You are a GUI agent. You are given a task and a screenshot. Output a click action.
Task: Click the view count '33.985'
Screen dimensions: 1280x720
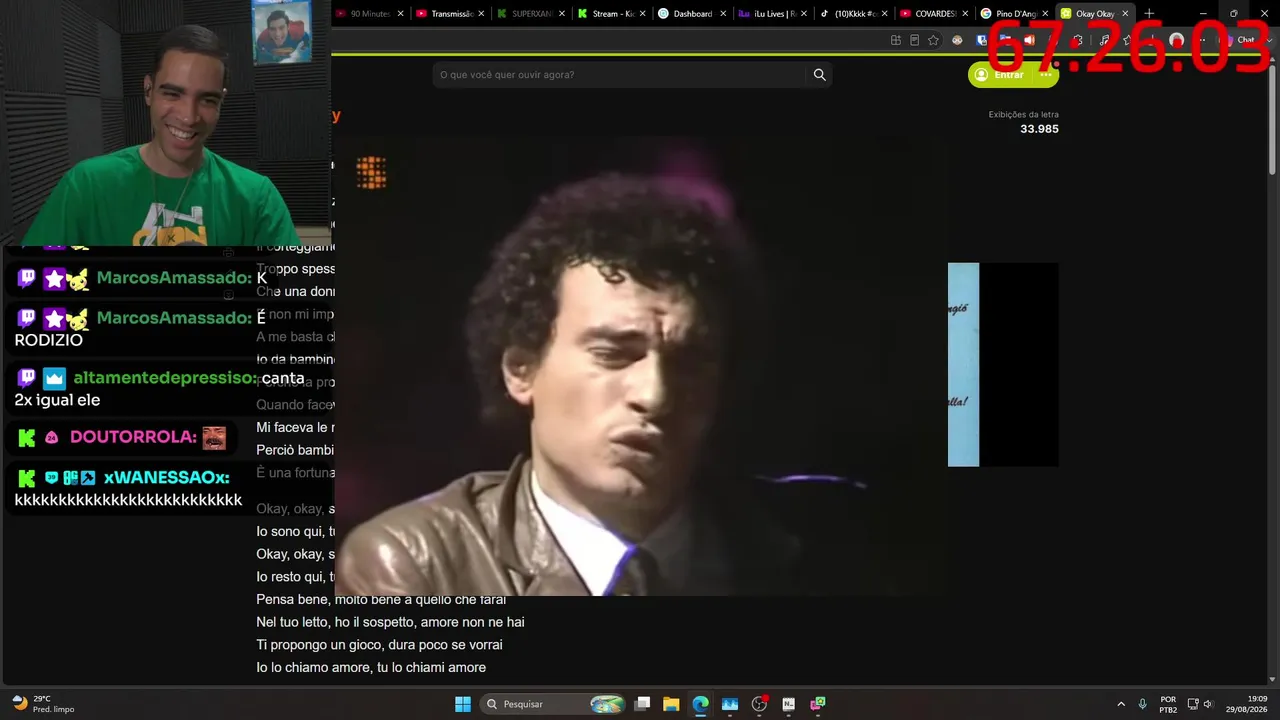pyautogui.click(x=1039, y=129)
